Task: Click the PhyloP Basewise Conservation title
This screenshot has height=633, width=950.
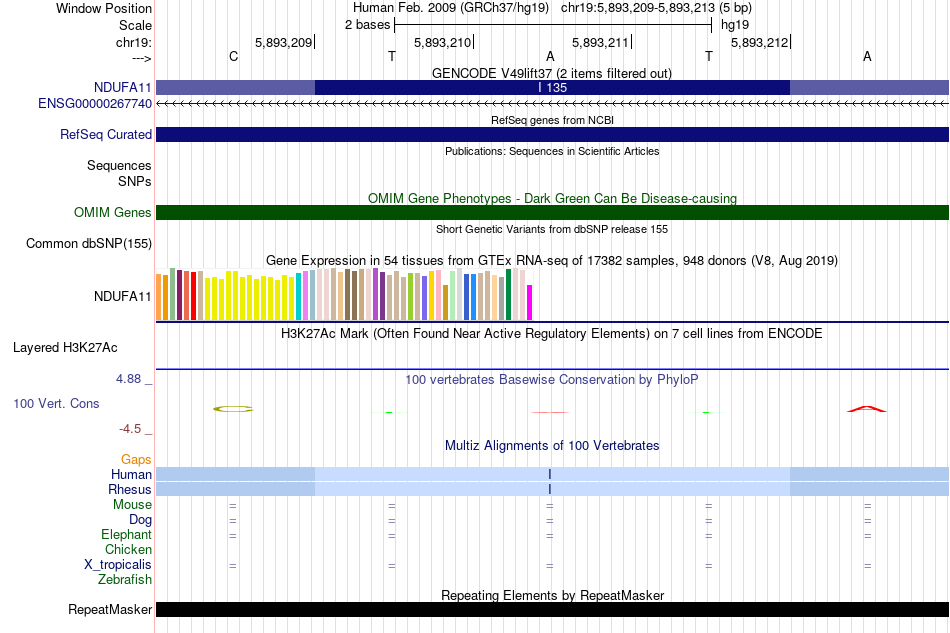Action: click(552, 380)
